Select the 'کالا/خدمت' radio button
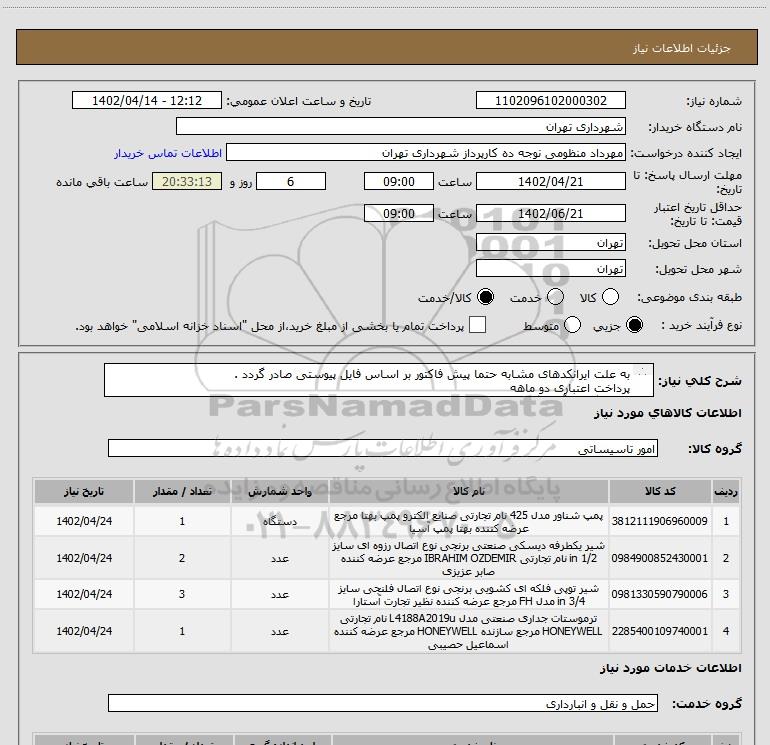The height and width of the screenshot is (745, 770). [x=486, y=297]
